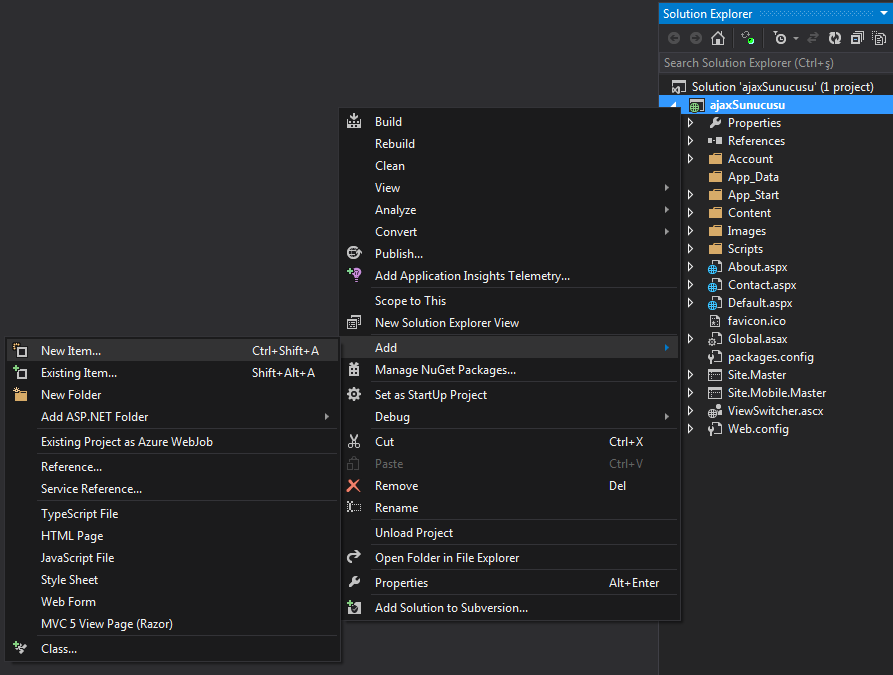
Task: Choose Scope to This
Action: pos(510,300)
